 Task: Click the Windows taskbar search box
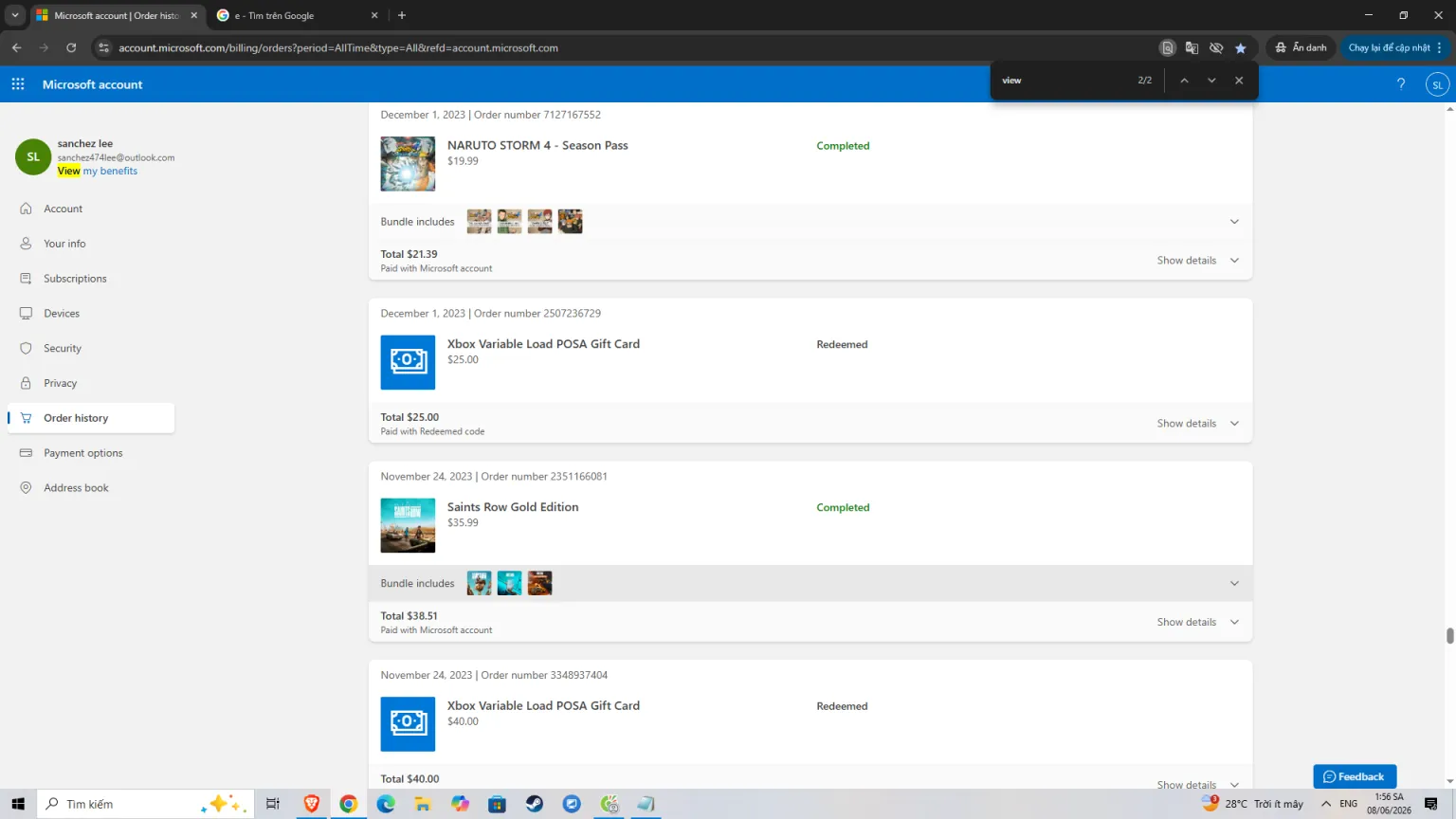tap(145, 804)
